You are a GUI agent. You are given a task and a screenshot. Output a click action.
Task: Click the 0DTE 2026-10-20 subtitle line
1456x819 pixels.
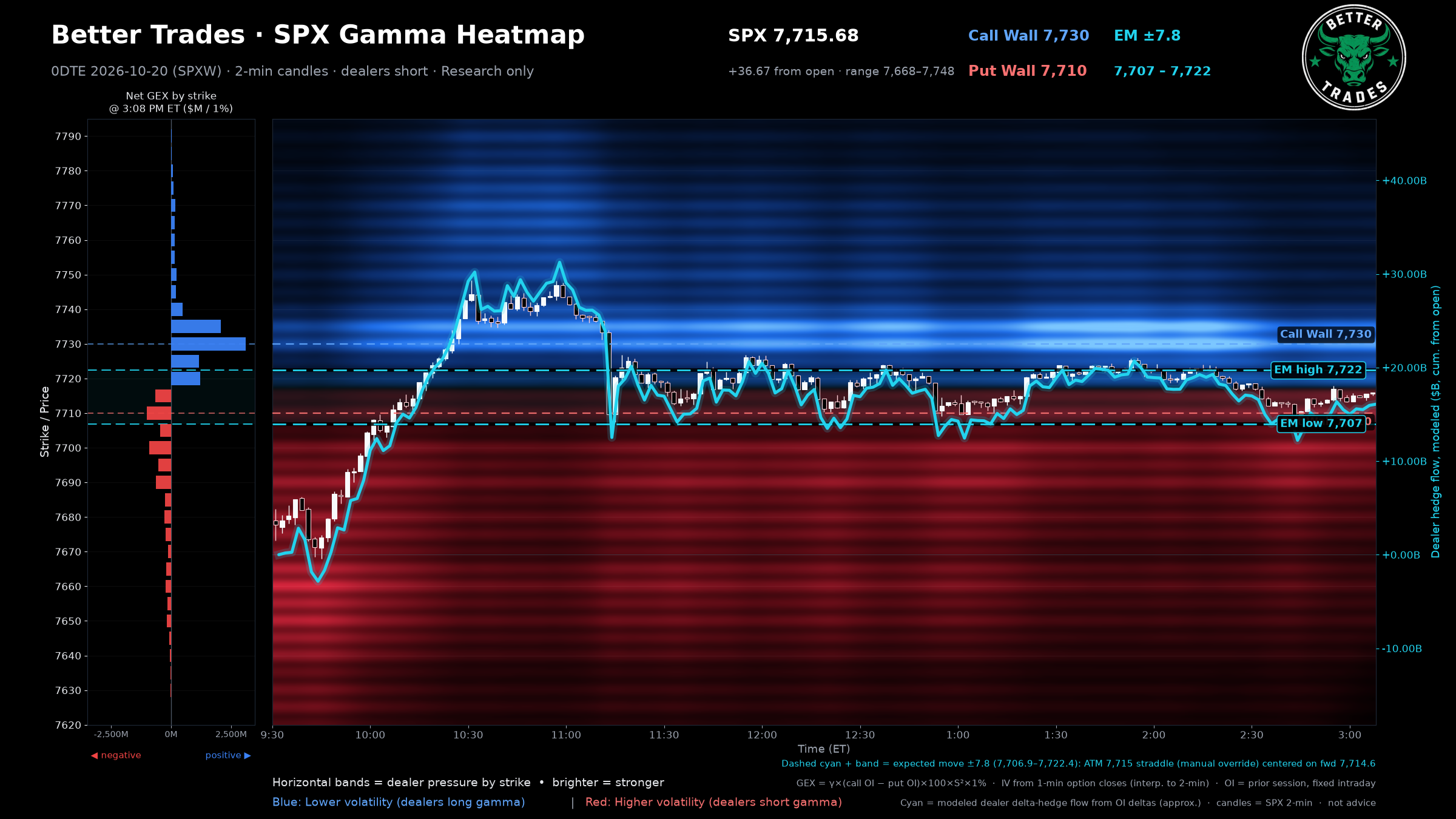click(292, 72)
